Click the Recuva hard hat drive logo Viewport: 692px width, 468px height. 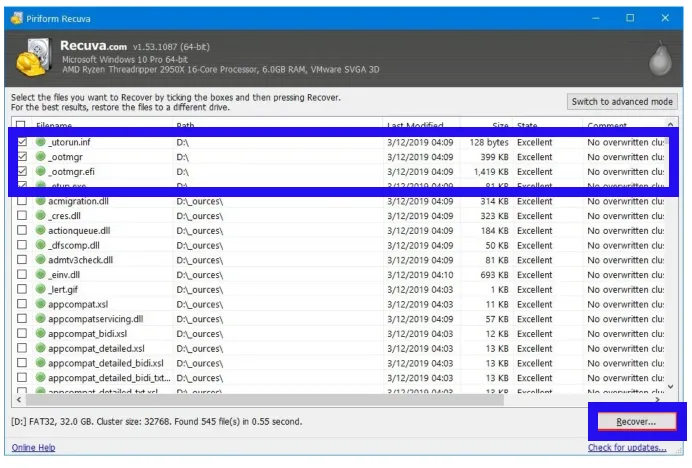(x=34, y=58)
